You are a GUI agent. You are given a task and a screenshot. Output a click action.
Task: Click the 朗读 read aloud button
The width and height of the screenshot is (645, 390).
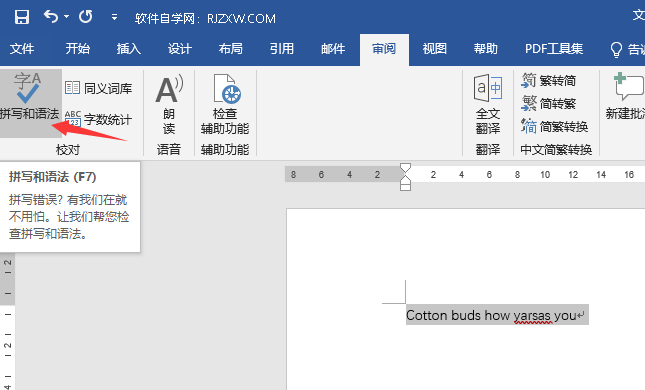point(169,104)
